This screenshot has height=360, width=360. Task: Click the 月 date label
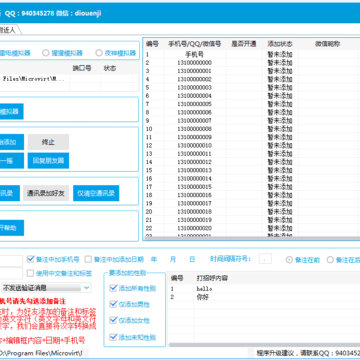point(173,259)
